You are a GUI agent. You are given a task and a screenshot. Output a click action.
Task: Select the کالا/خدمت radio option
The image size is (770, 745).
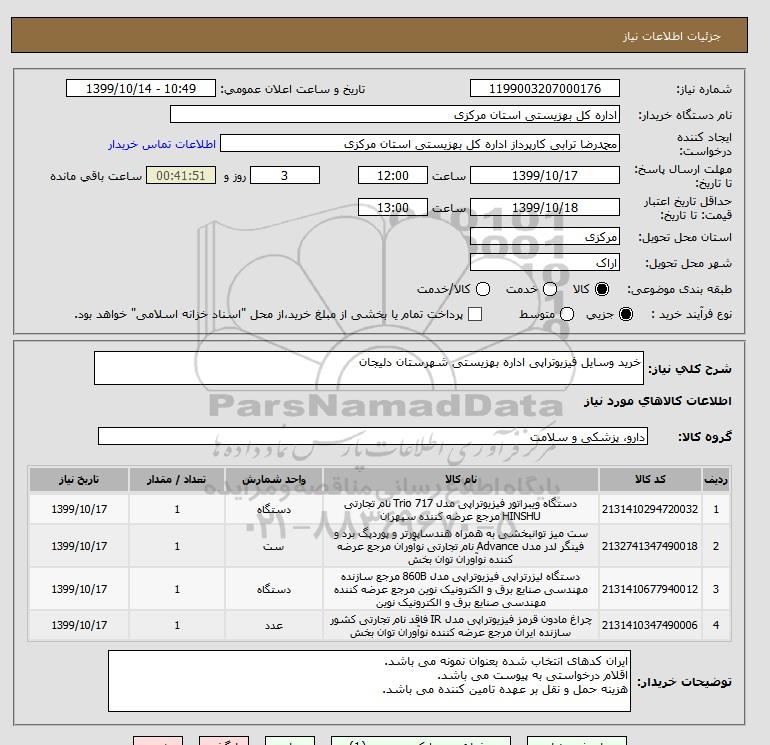[x=483, y=289]
